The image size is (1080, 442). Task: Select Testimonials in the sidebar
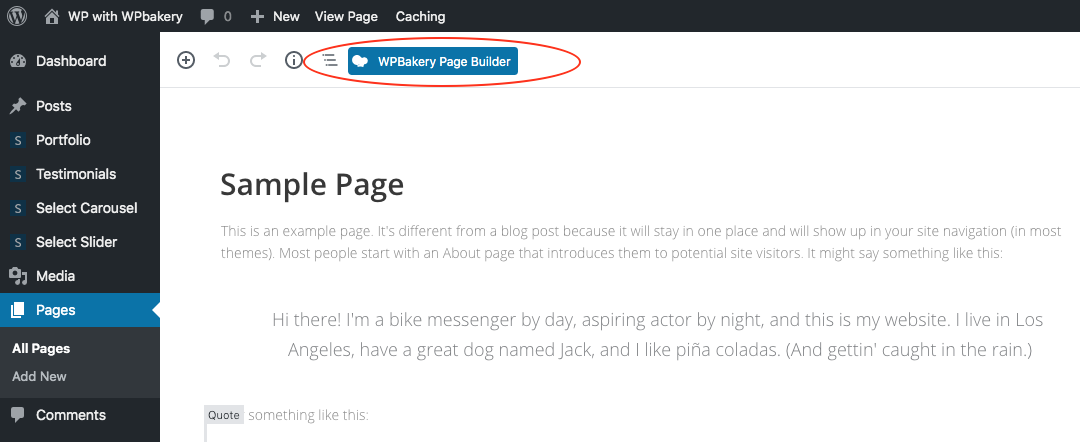(75, 174)
